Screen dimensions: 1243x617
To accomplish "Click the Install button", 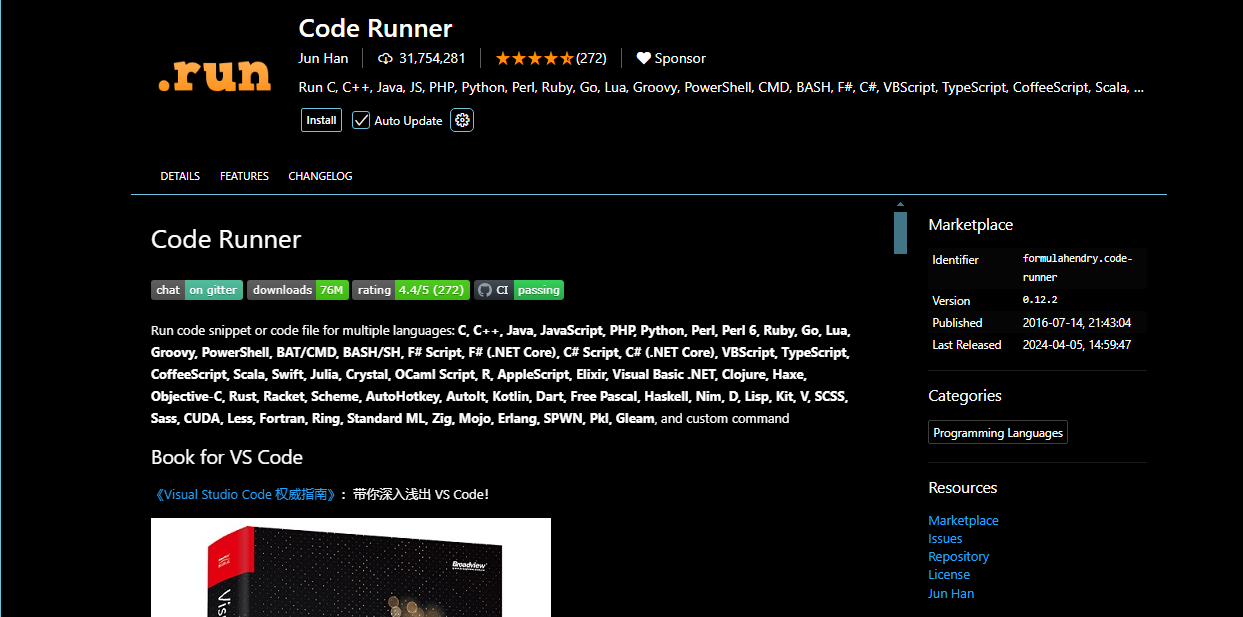I will coord(321,119).
